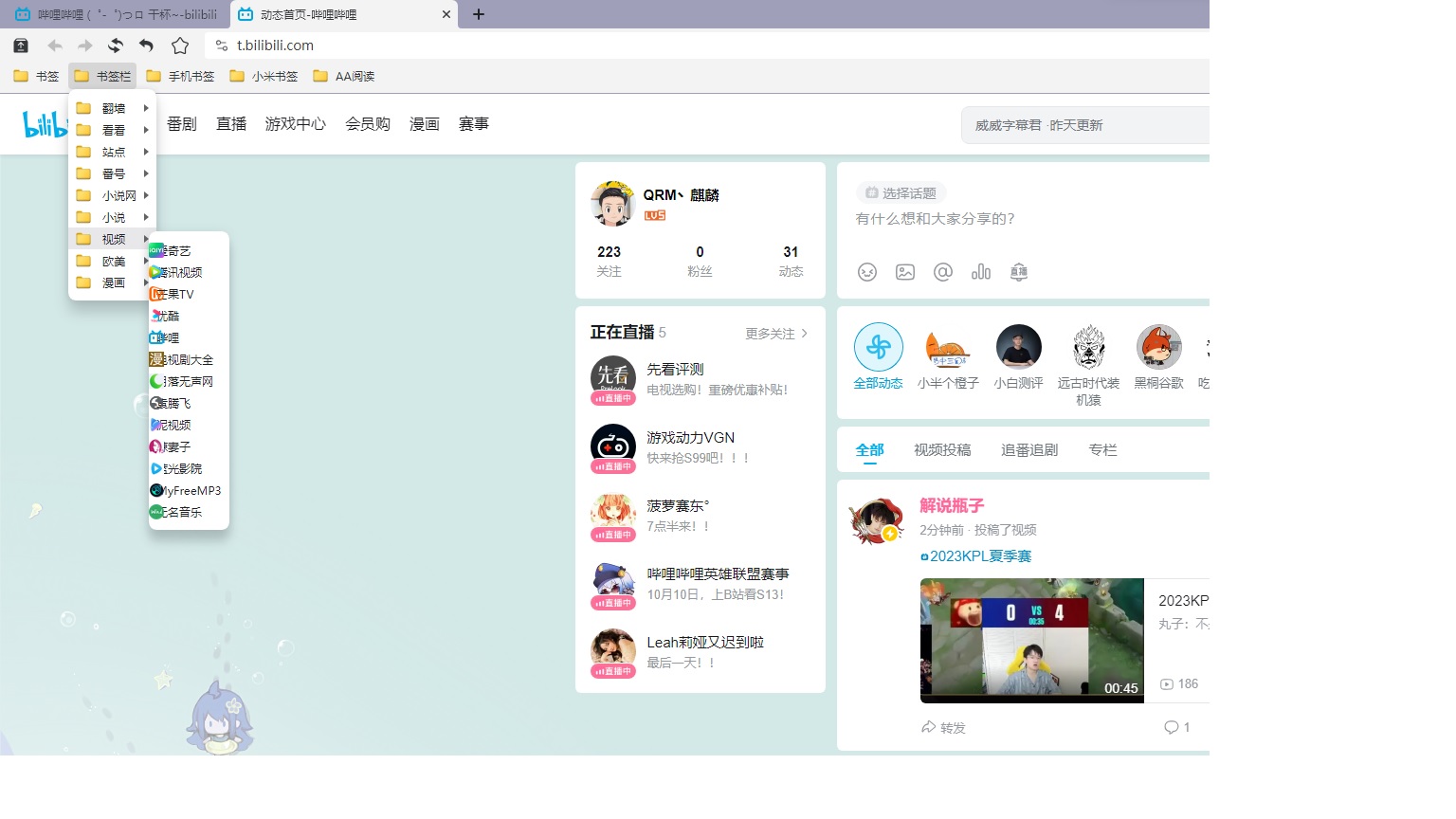Viewport: 1456px width, 819px height.
Task: Expand the 欧美 bookmark folder
Action: [112, 261]
